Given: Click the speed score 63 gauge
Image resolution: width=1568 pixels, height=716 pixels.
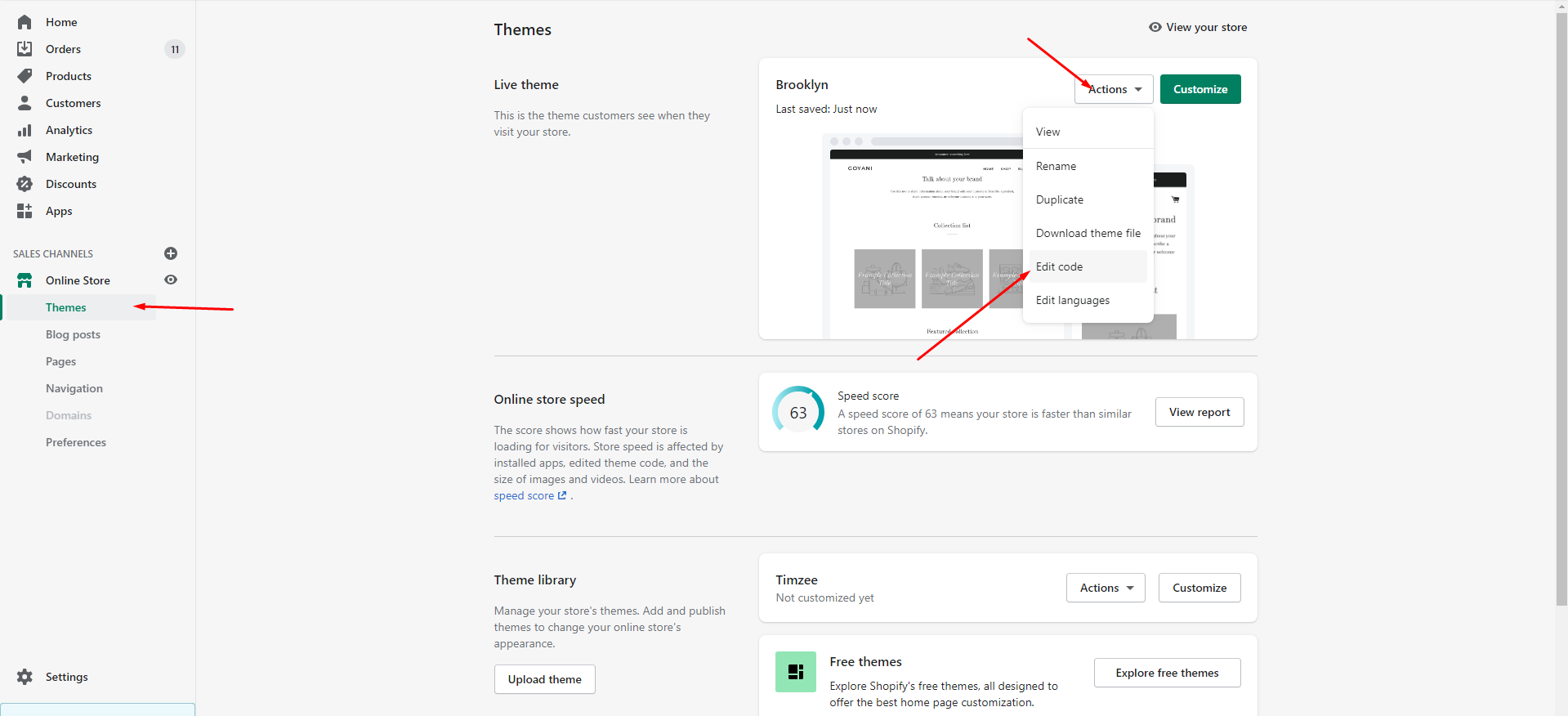Looking at the screenshot, I should click(798, 413).
